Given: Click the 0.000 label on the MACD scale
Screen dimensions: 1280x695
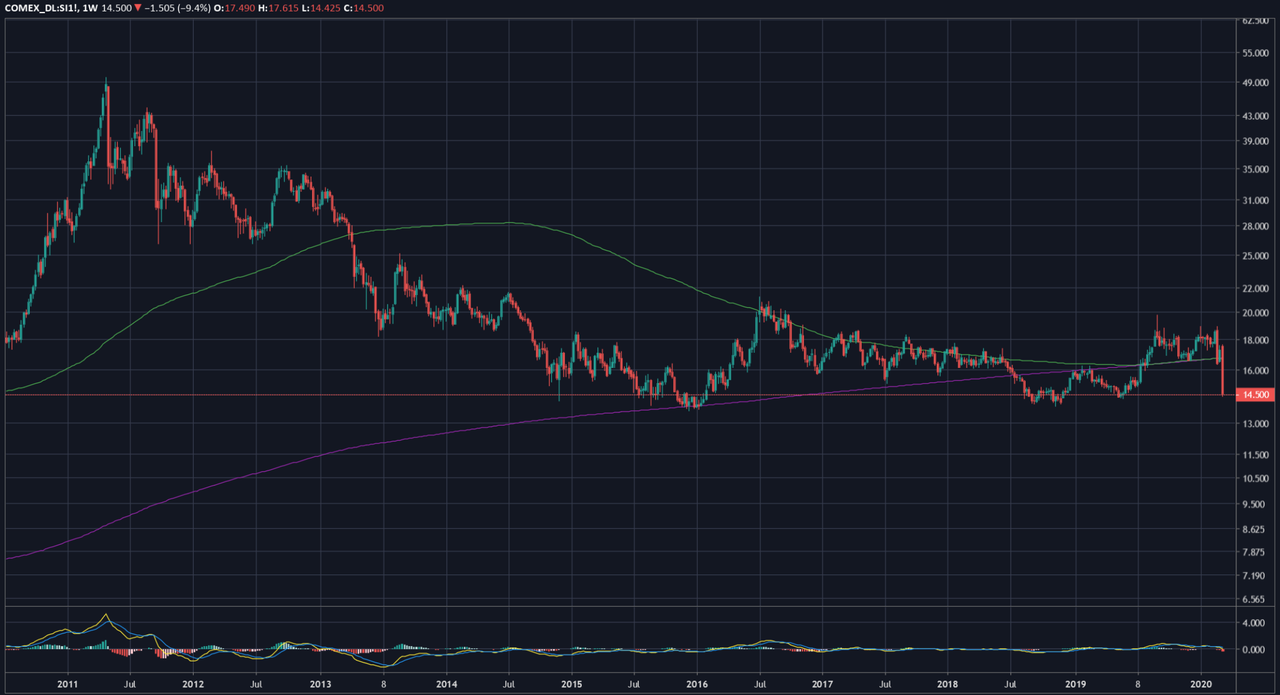Looking at the screenshot, I should 1255,649.
